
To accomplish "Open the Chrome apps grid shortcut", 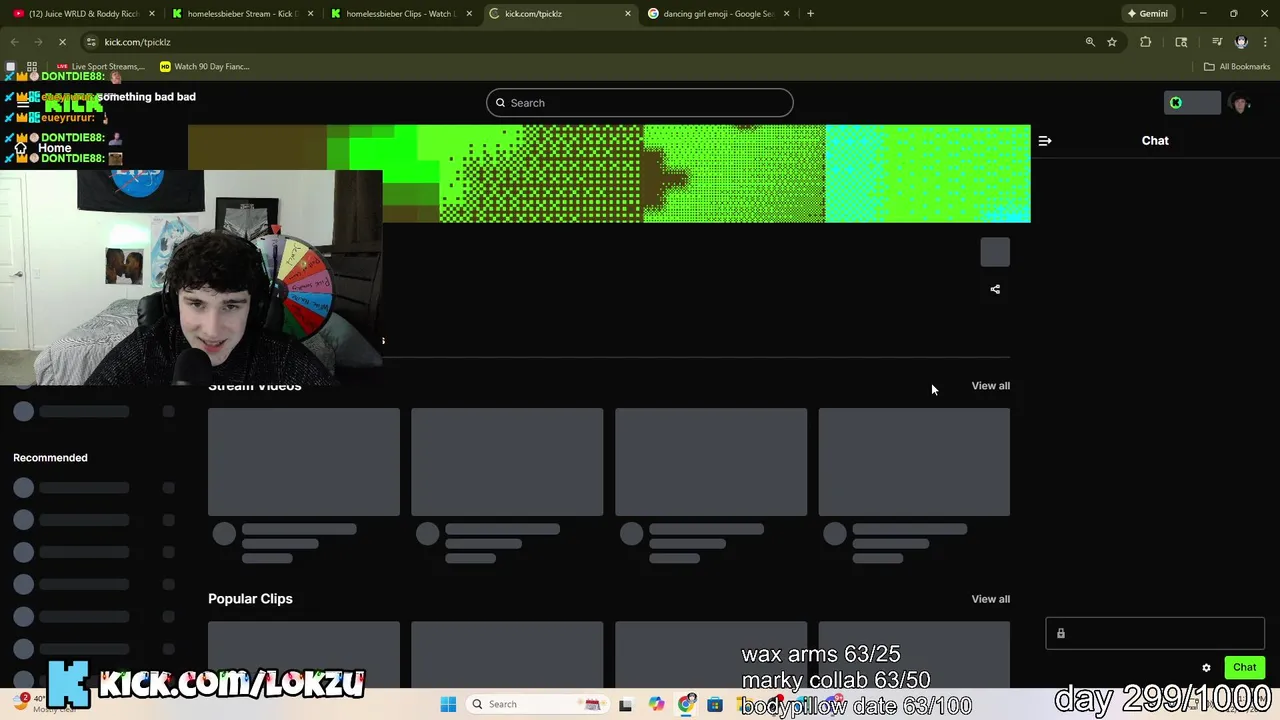I will (x=32, y=67).
